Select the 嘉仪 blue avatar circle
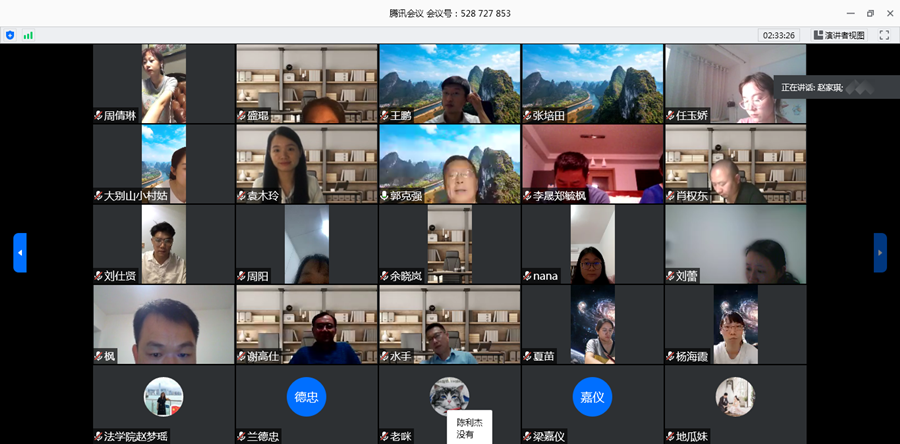 tap(592, 396)
